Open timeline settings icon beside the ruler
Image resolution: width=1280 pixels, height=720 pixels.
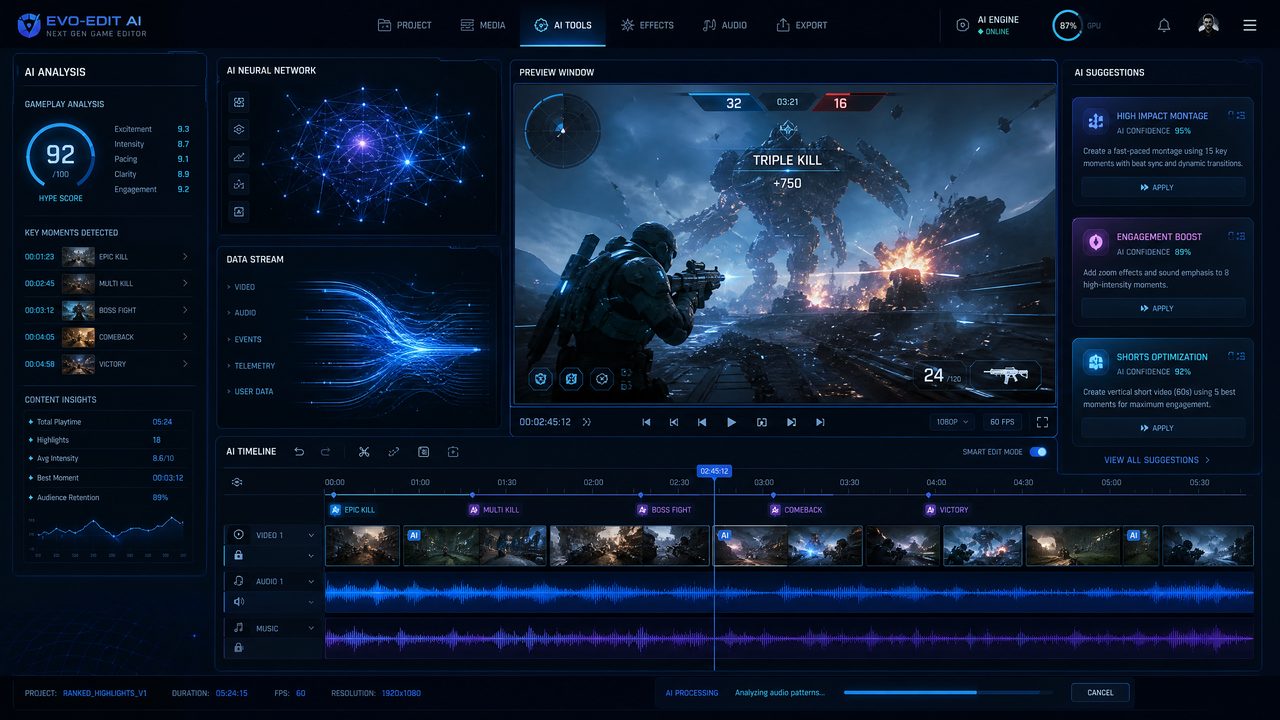(x=237, y=482)
